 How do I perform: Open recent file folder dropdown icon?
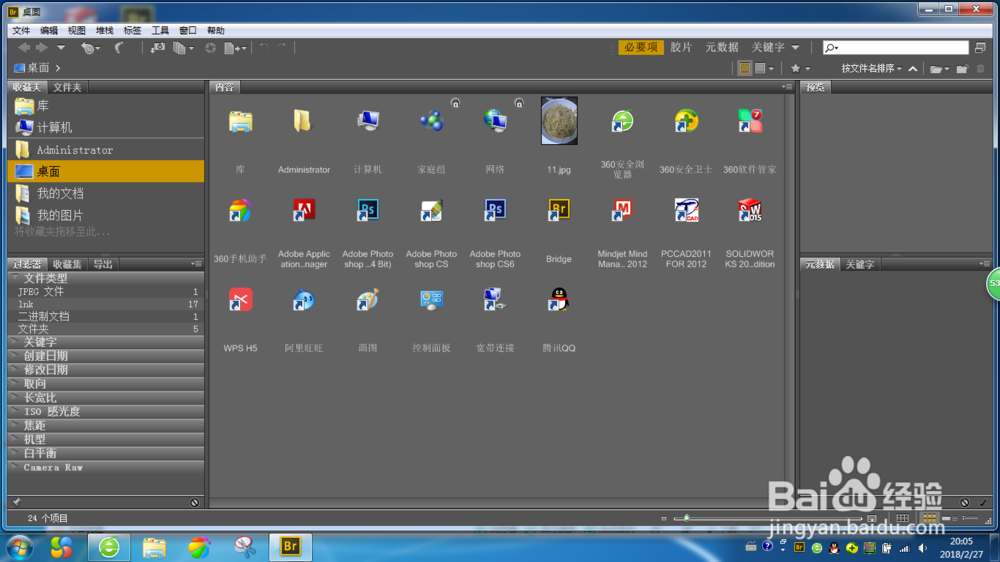[939, 69]
